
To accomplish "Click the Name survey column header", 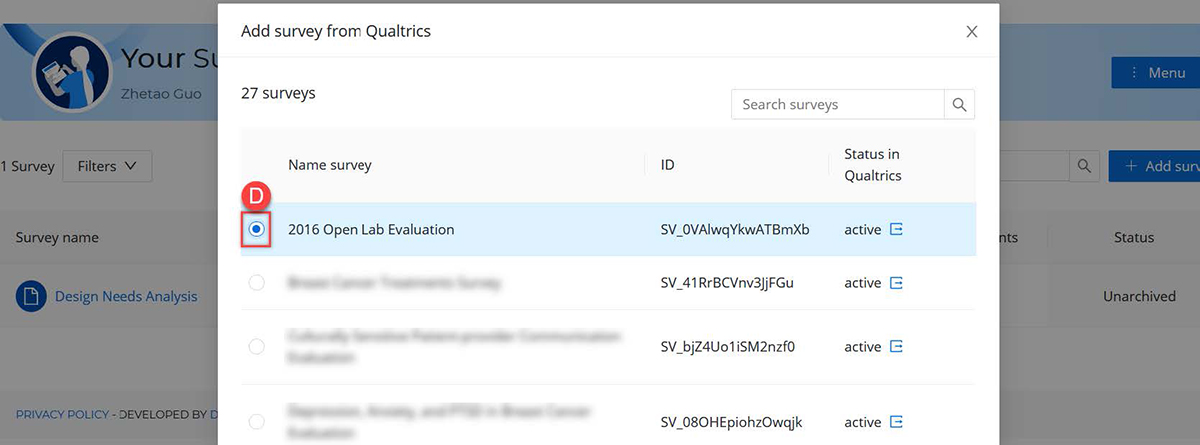I will point(330,165).
